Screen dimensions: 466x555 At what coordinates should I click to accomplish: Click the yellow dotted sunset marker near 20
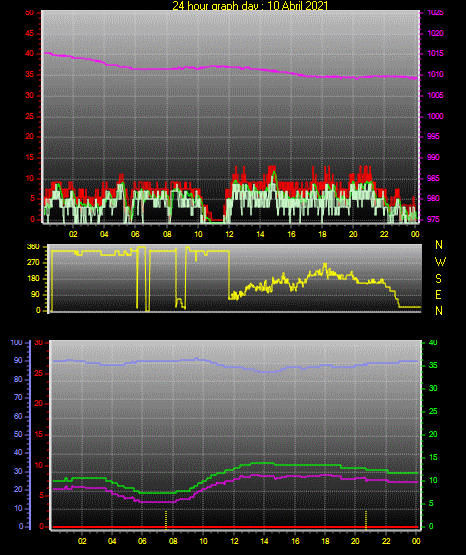tap(366, 519)
